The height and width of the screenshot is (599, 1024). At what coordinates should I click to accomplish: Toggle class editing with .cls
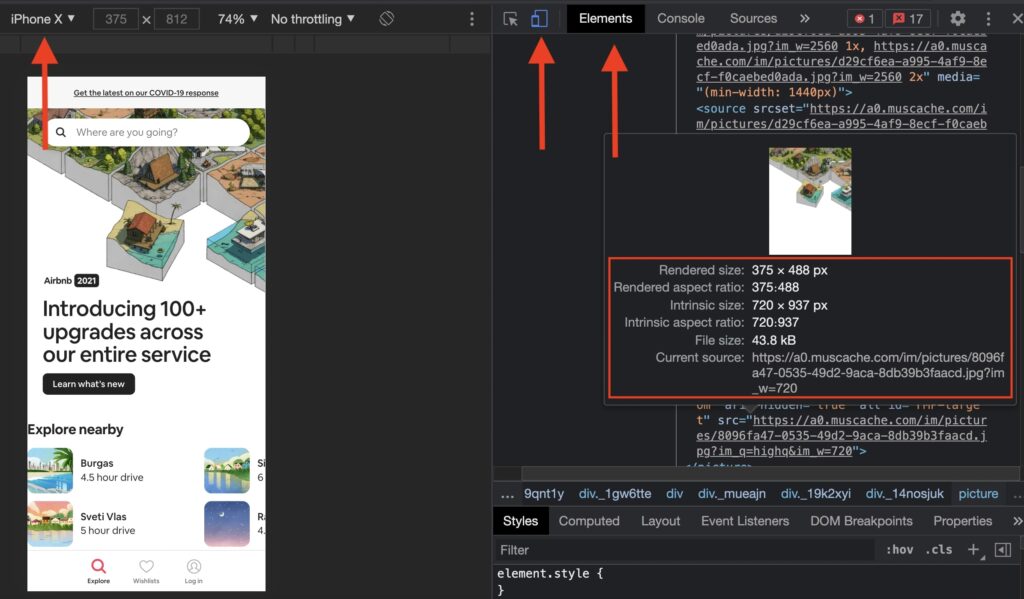940,549
